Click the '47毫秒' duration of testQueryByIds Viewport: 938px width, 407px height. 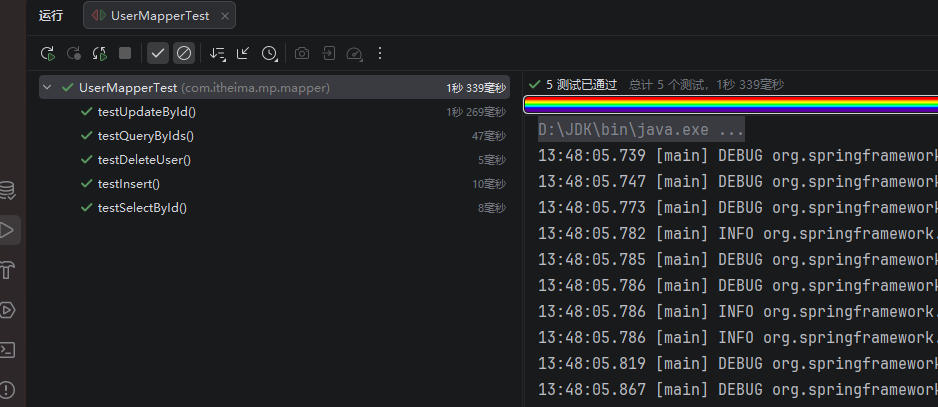[489, 136]
